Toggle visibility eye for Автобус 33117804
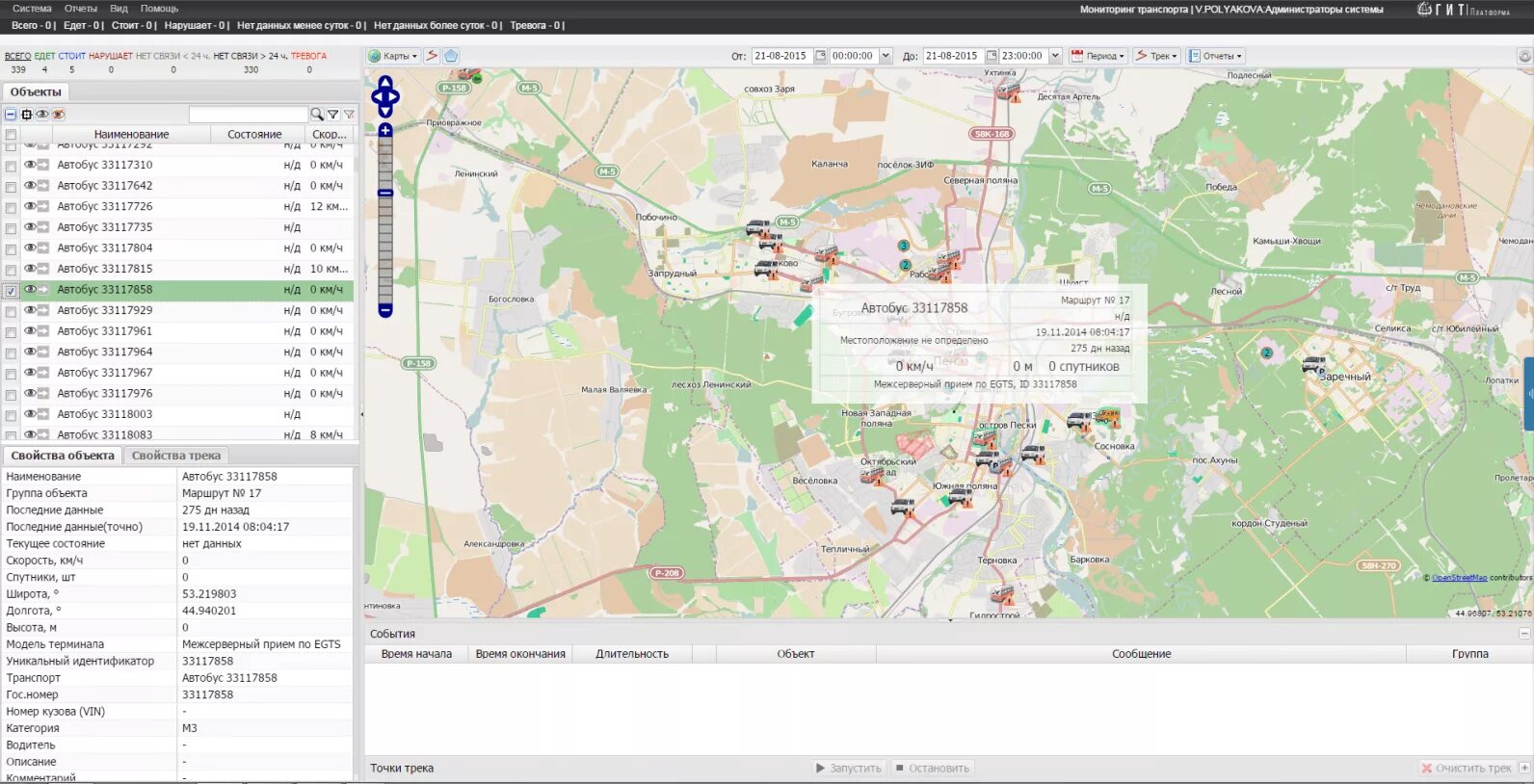The height and width of the screenshot is (784, 1534). (30, 248)
